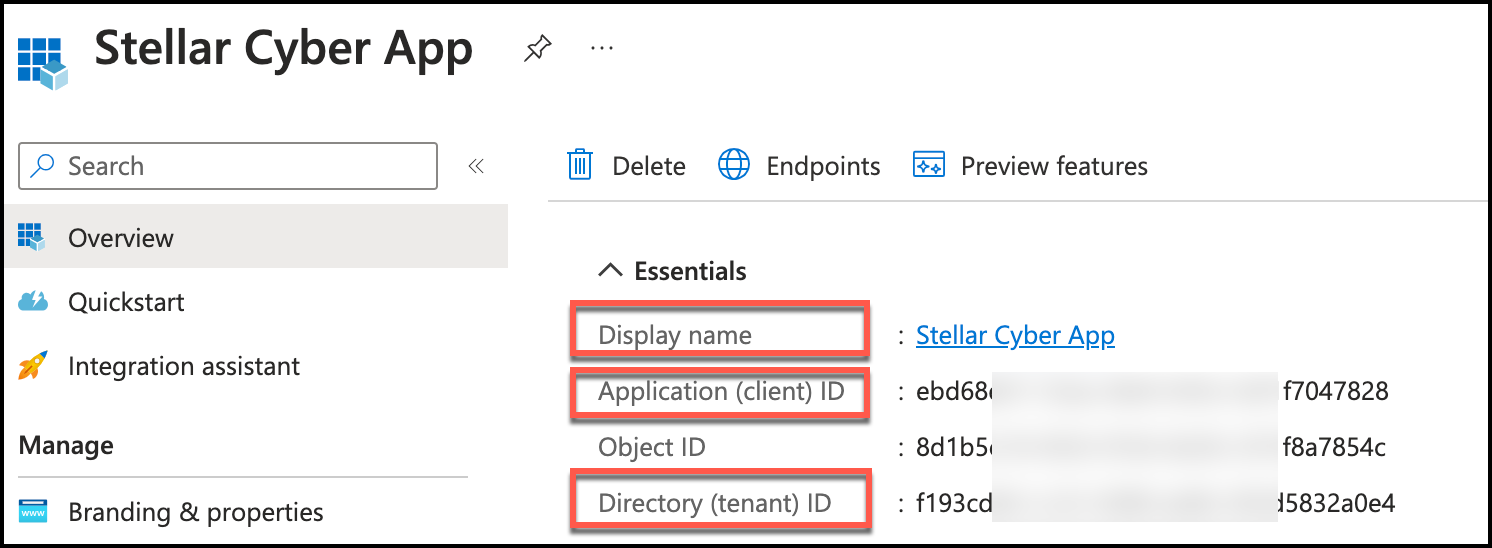Click the pin icon beside the app title
Screen dimensions: 1492x548
tap(538, 49)
